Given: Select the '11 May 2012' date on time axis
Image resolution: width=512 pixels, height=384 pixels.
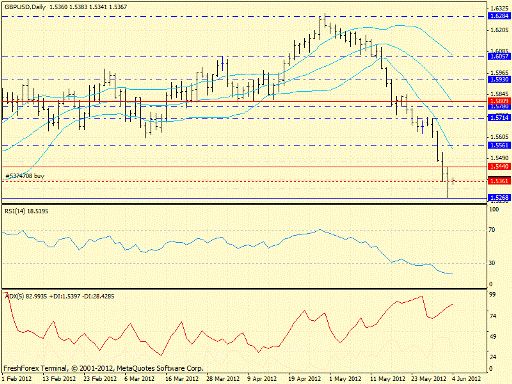Looking at the screenshot, I should (x=388, y=379).
